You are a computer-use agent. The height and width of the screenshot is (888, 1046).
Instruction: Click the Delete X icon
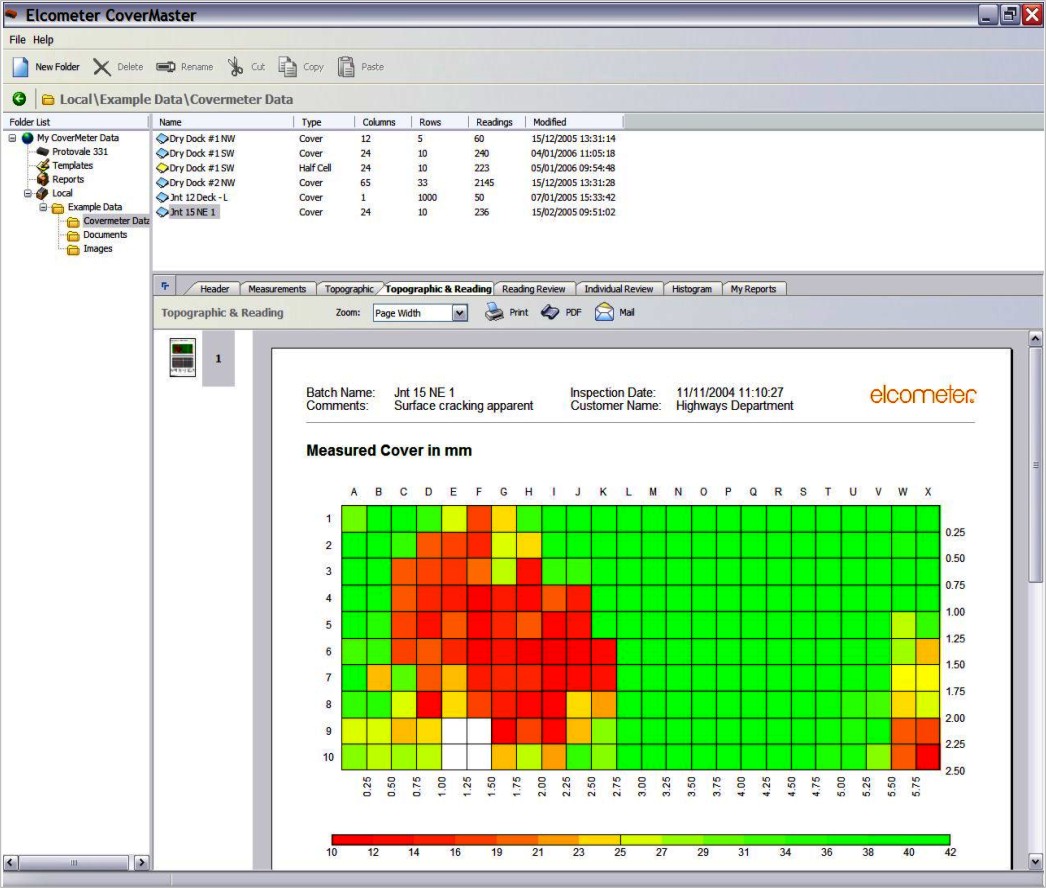point(101,67)
